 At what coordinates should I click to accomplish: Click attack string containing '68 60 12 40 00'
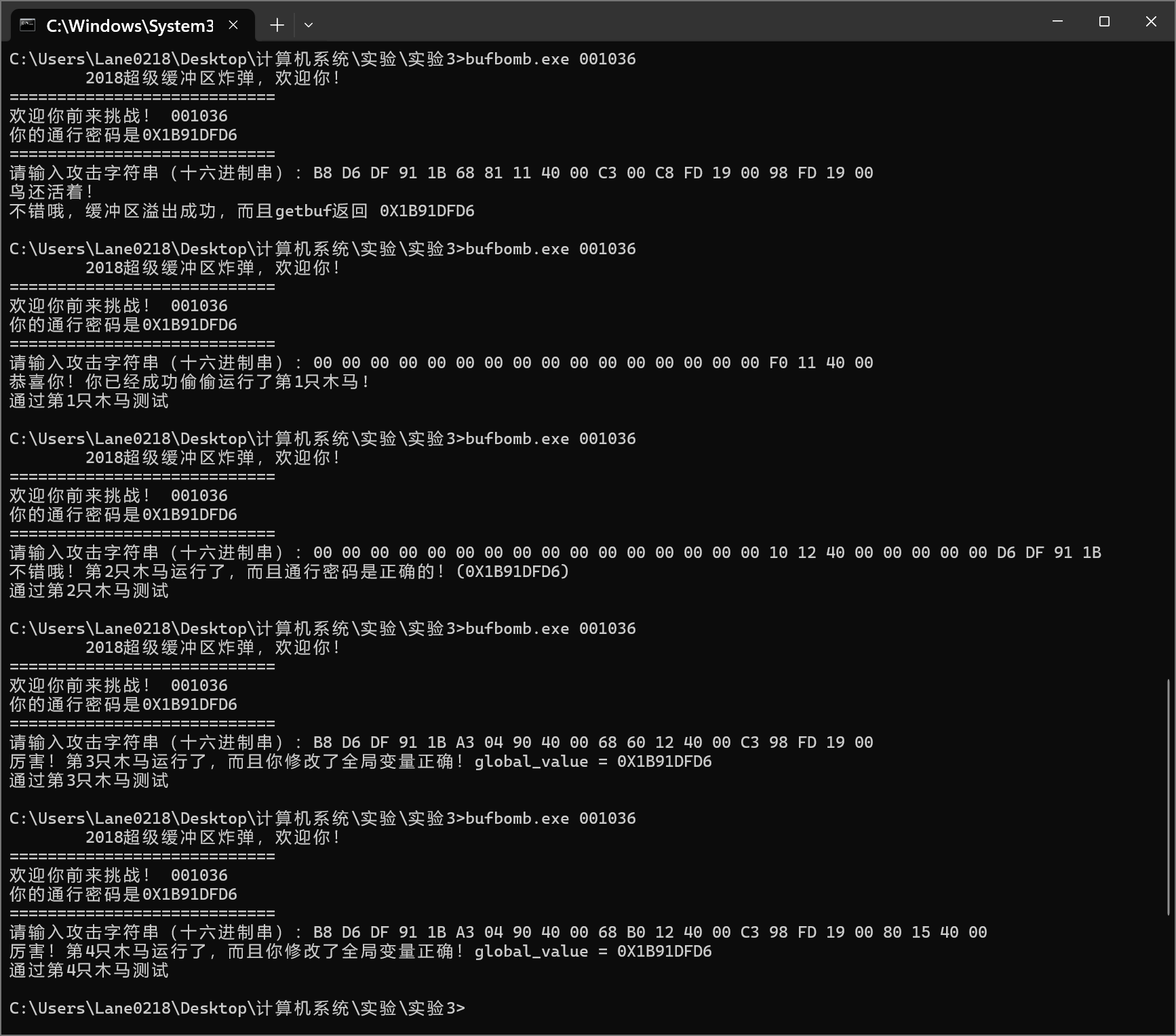[x=593, y=742]
